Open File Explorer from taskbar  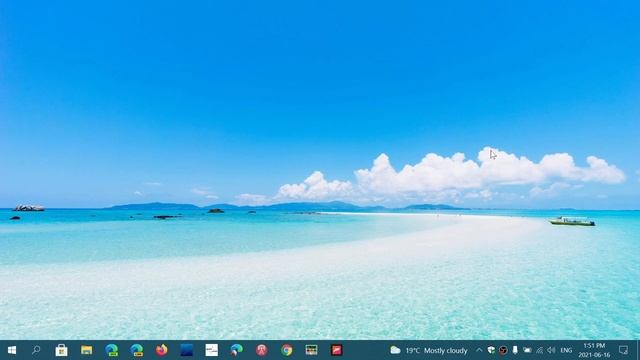point(86,350)
